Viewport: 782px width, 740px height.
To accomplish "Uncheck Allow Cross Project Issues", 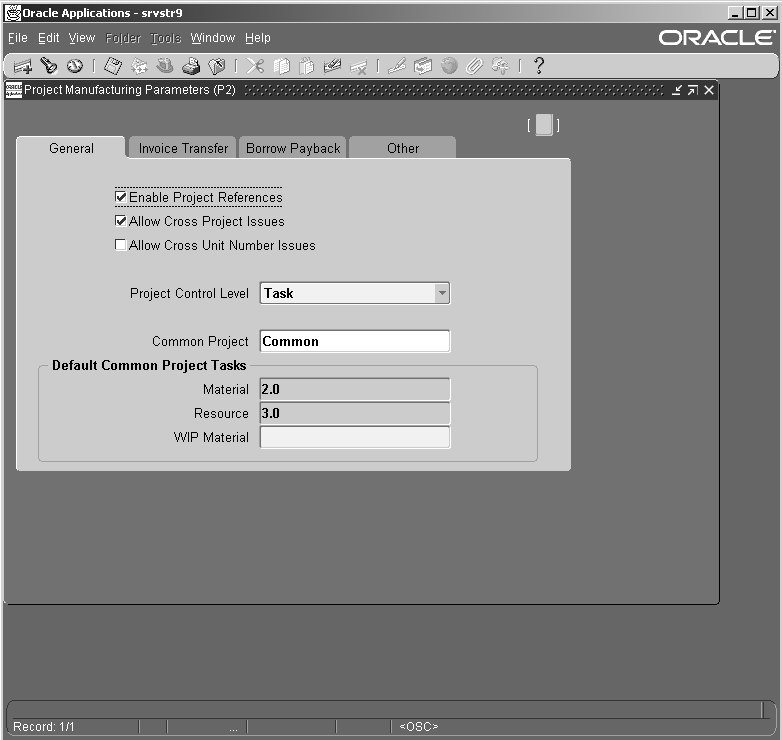I will (x=120, y=221).
